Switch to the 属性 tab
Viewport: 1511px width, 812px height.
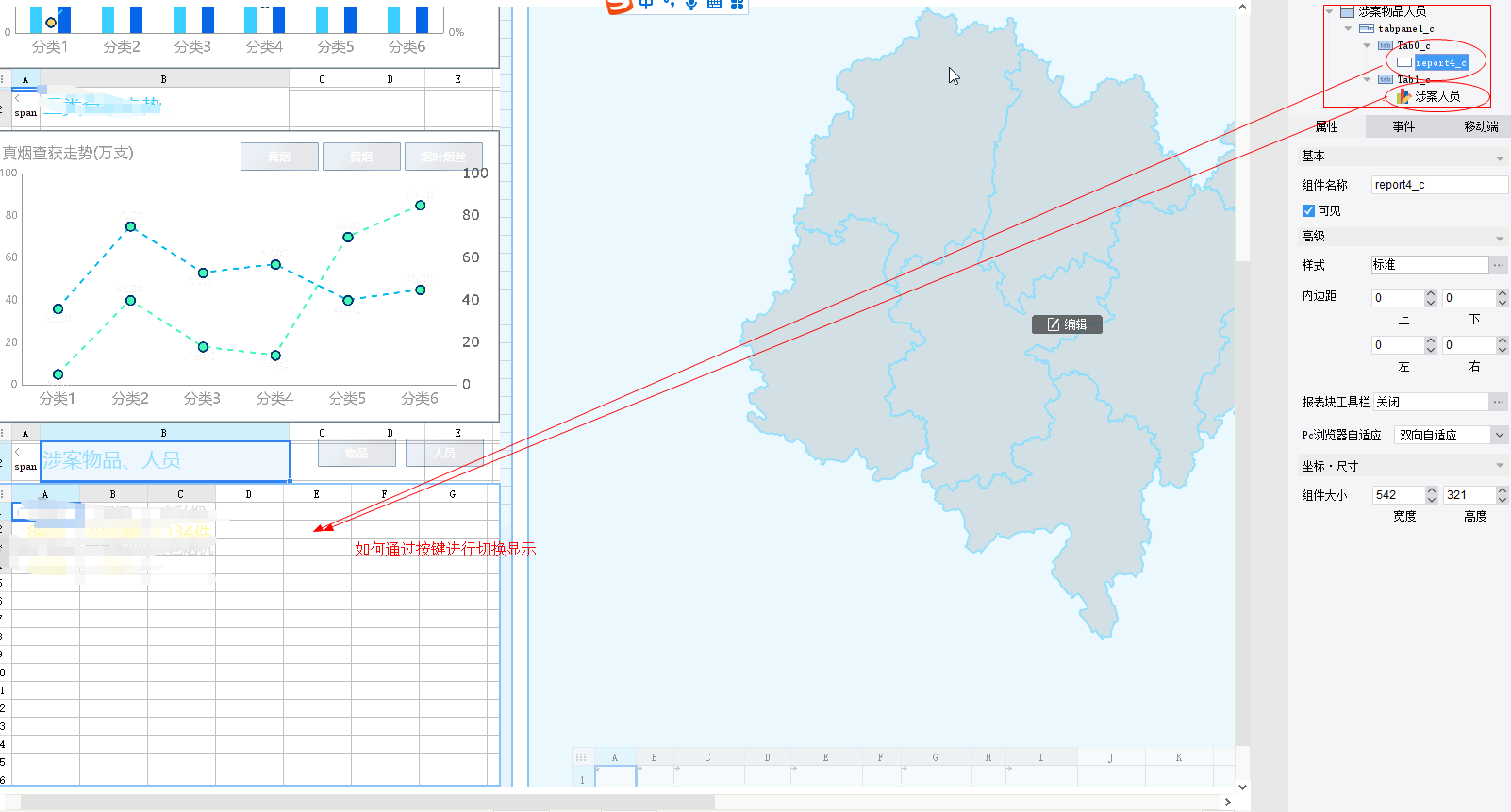click(1326, 126)
